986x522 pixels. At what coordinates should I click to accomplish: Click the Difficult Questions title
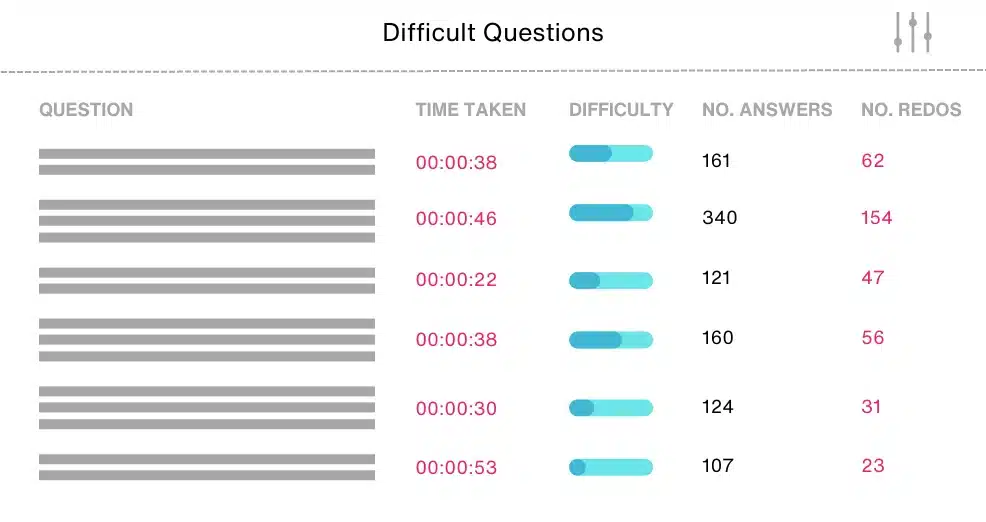pos(492,33)
